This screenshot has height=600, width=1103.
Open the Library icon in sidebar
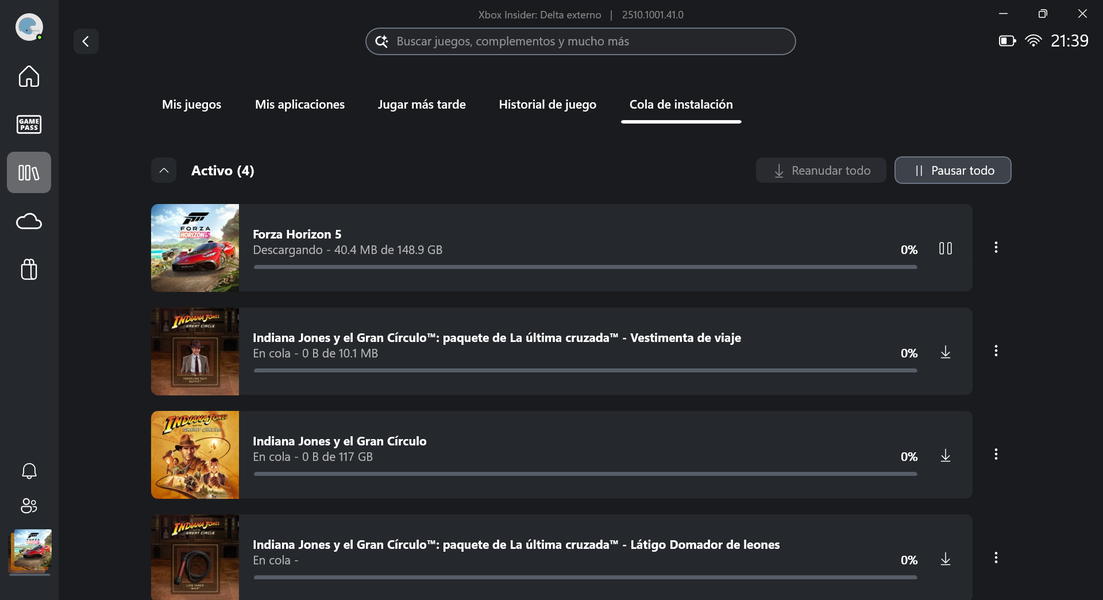coord(29,173)
